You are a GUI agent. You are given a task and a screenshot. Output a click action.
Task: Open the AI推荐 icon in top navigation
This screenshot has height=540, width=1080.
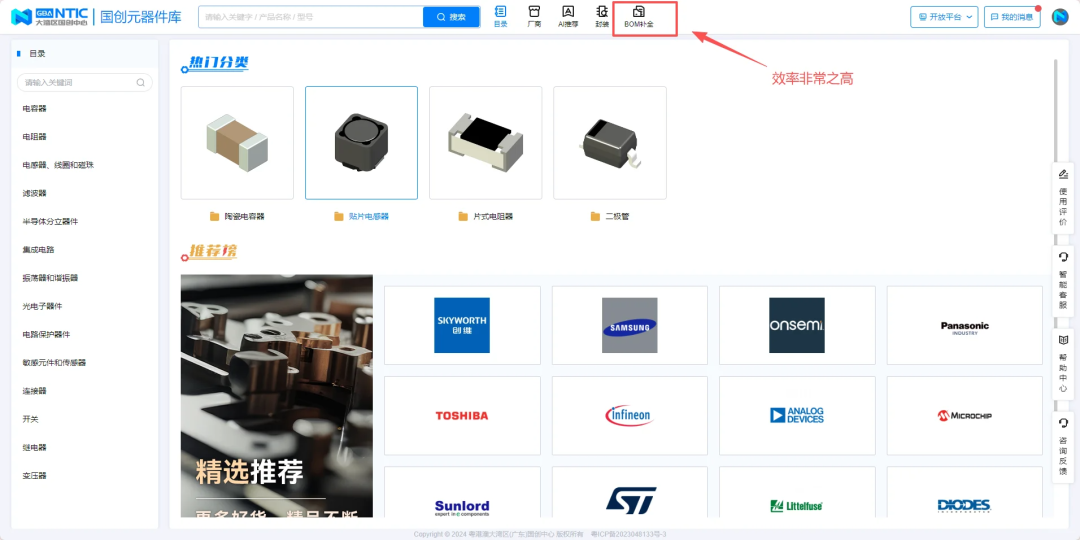[x=568, y=17]
